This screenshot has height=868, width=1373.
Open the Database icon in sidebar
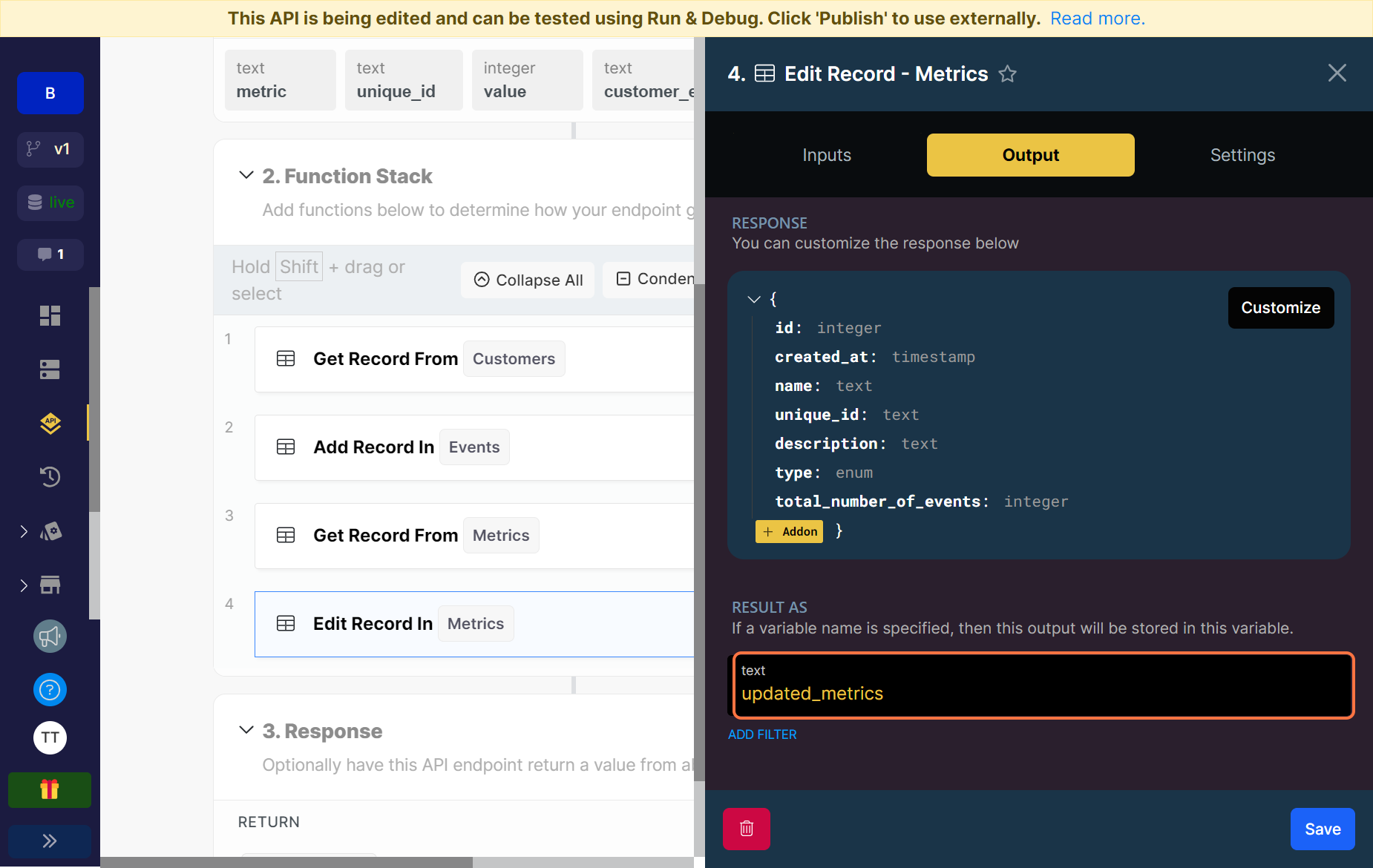50,369
